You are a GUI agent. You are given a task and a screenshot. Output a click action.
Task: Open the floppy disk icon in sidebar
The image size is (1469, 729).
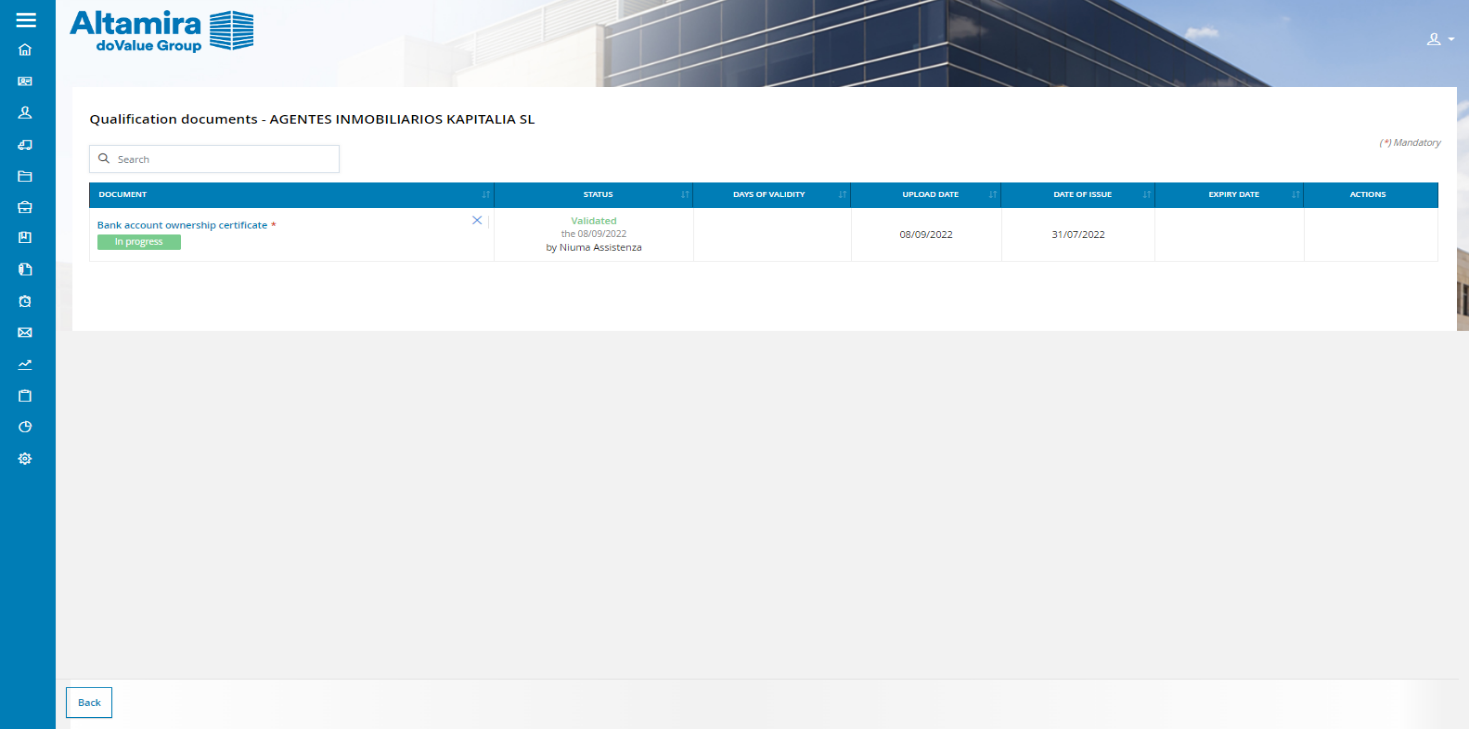[x=25, y=238]
